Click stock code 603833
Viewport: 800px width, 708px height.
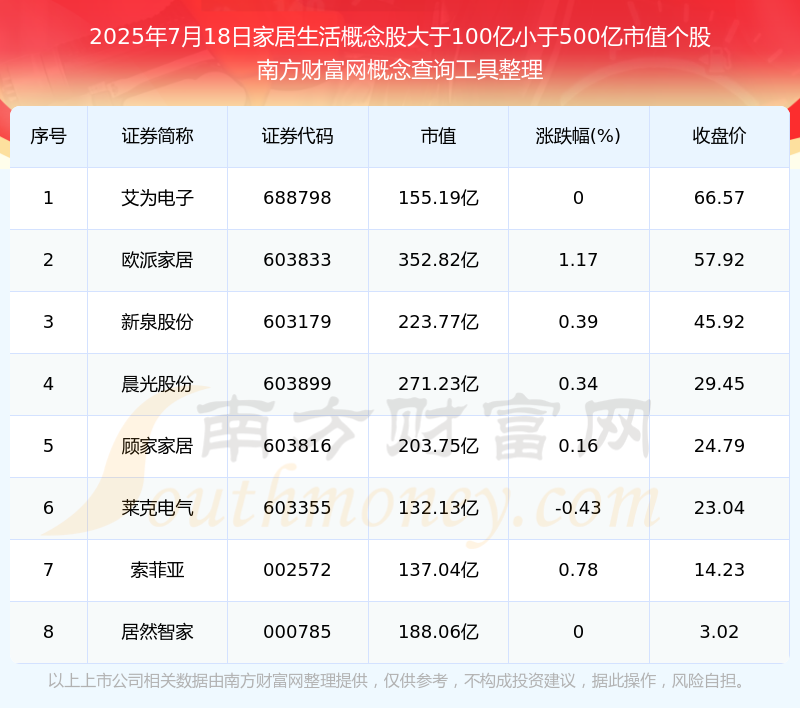point(297,260)
